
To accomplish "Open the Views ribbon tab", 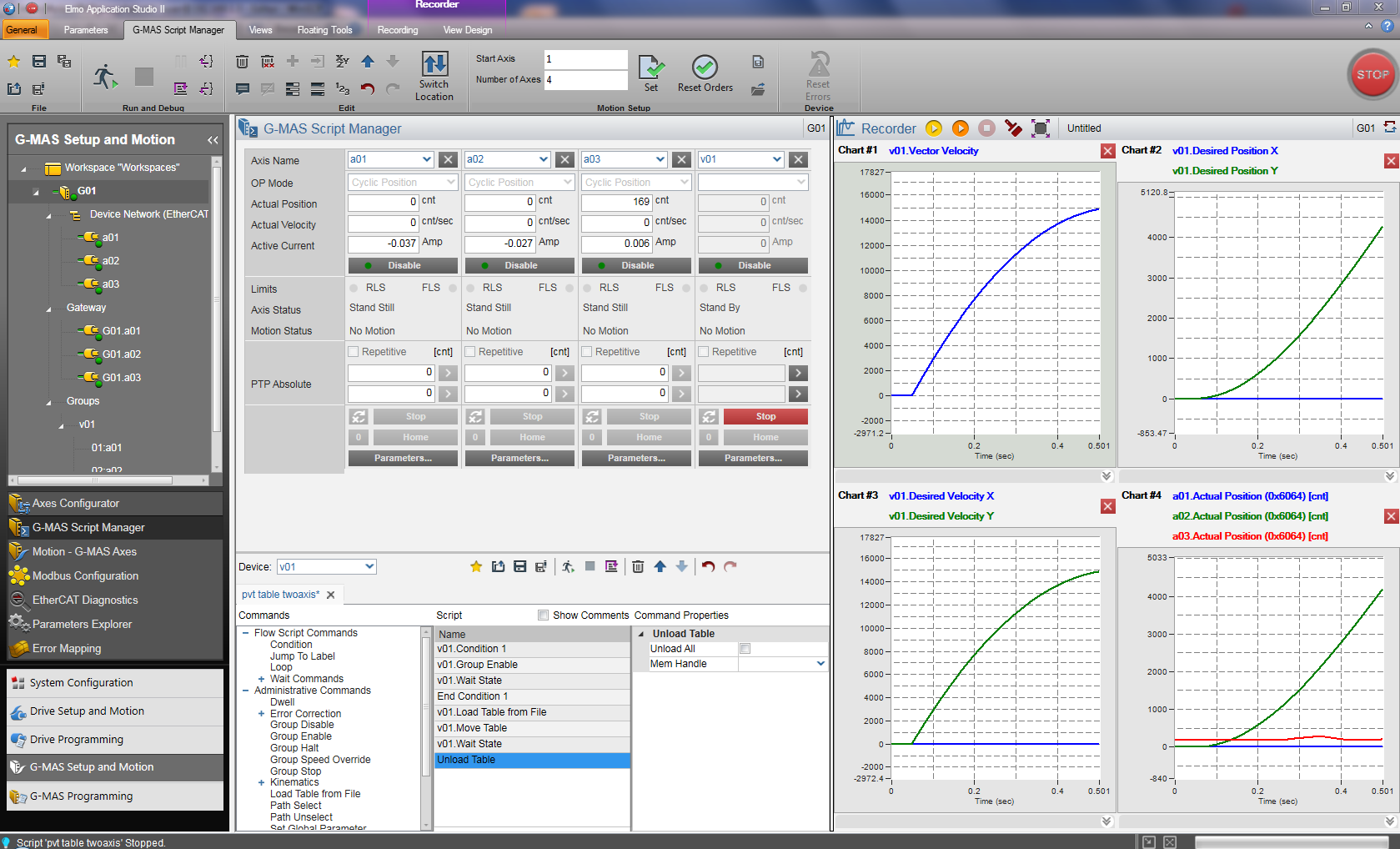I will point(260,30).
